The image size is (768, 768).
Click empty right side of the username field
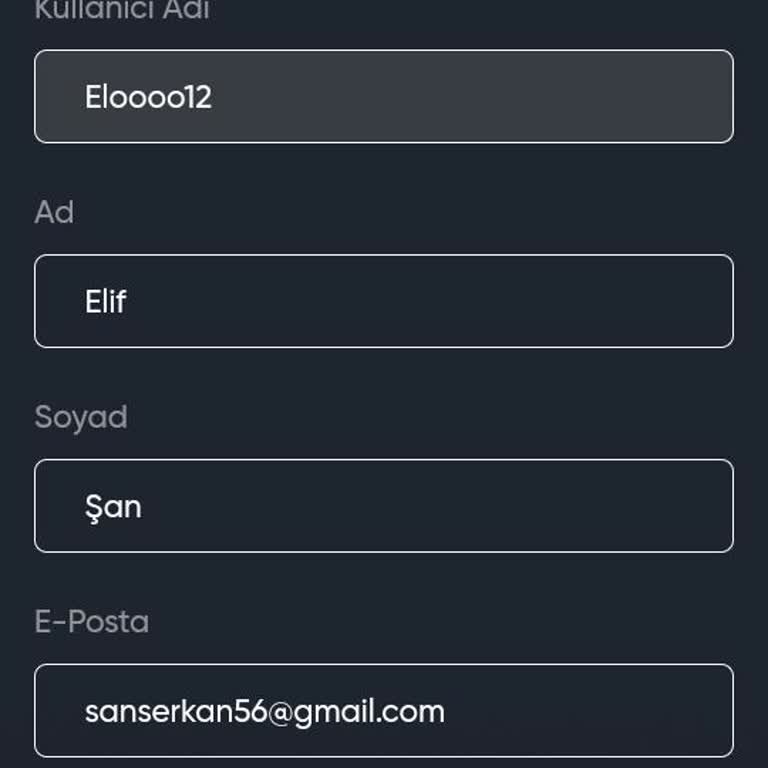click(x=600, y=97)
